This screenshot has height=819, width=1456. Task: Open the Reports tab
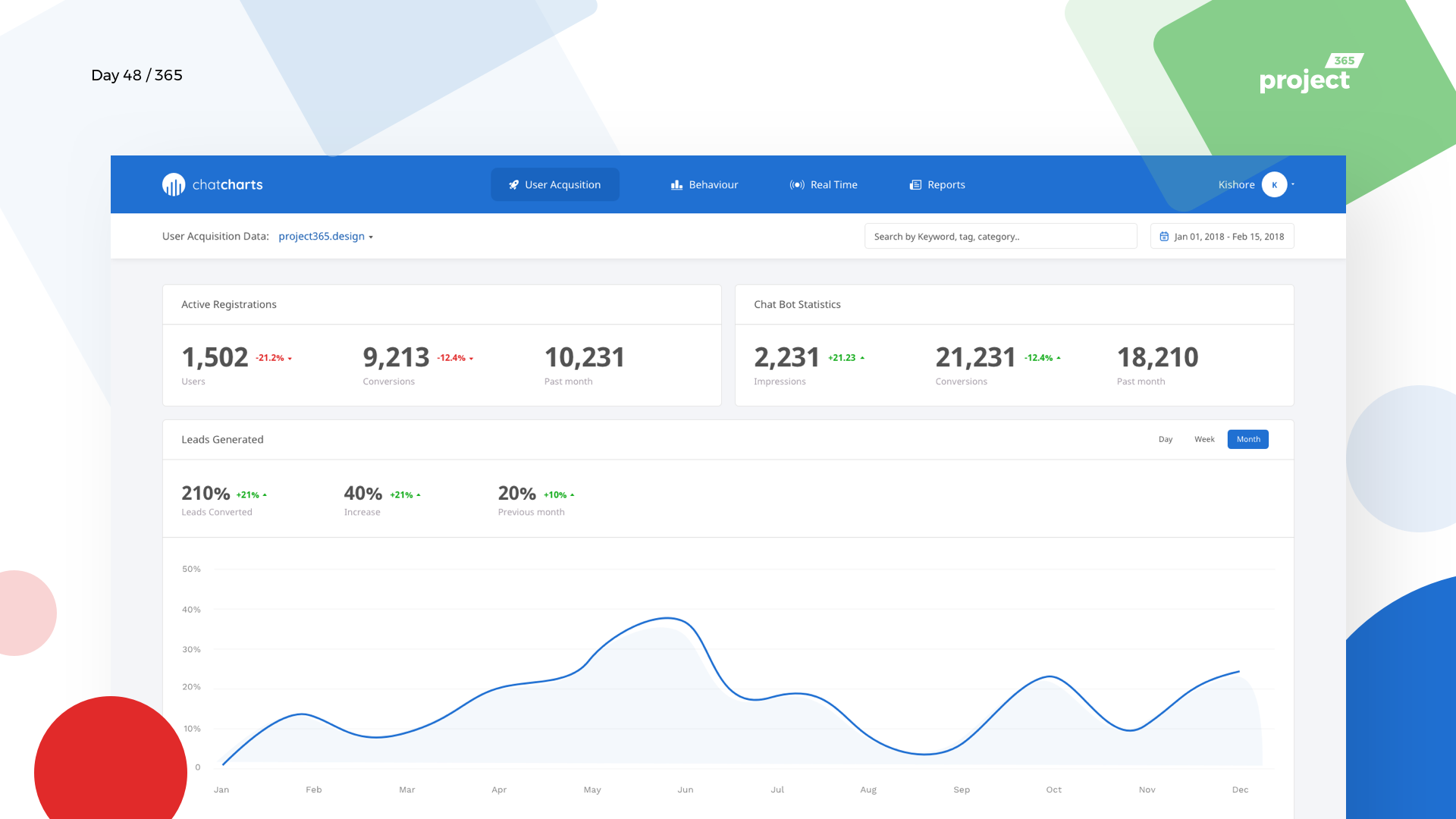(x=937, y=184)
